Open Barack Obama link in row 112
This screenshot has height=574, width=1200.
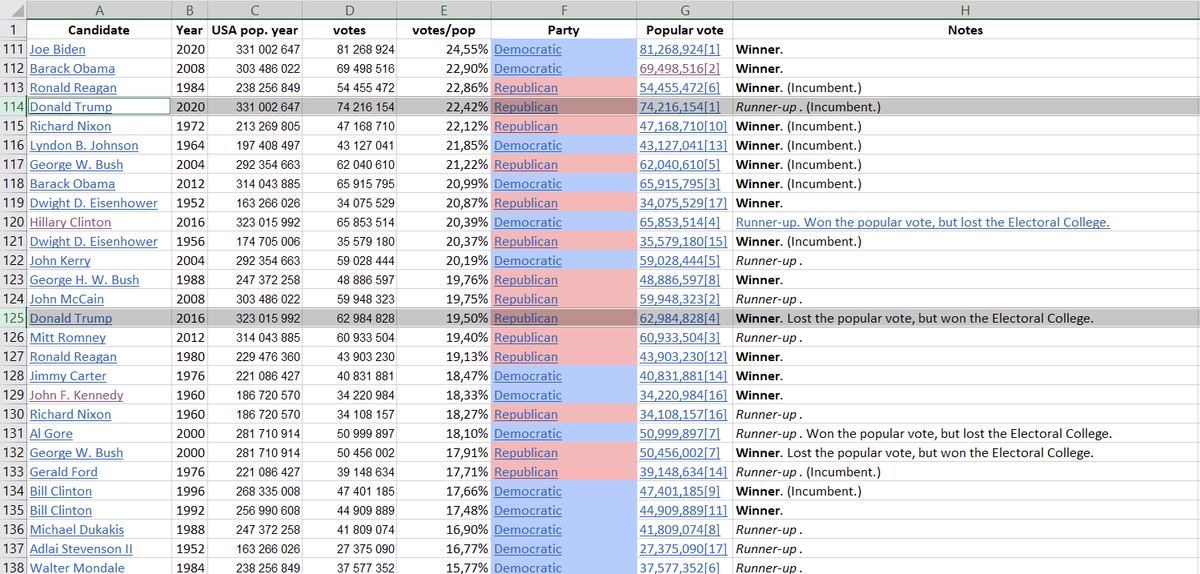[72, 68]
